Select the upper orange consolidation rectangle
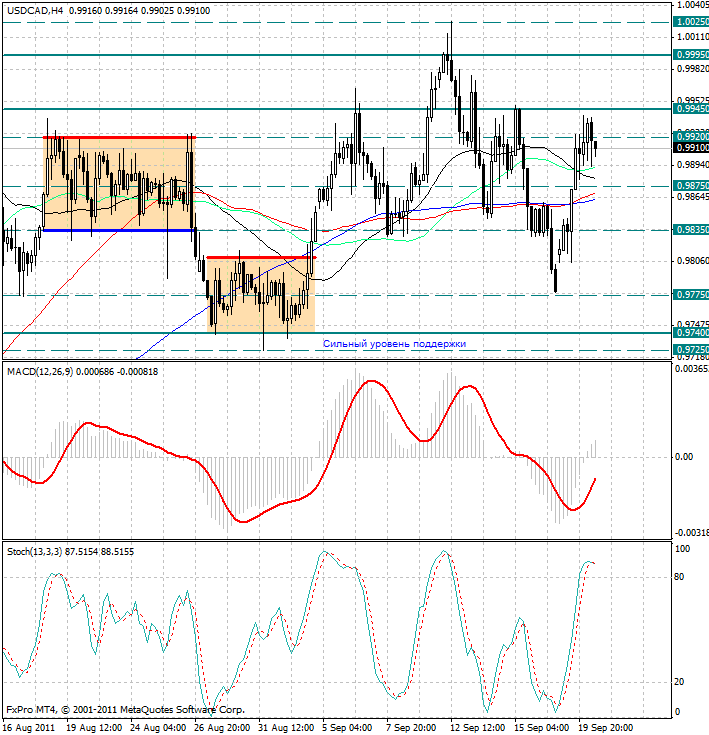 [118, 183]
